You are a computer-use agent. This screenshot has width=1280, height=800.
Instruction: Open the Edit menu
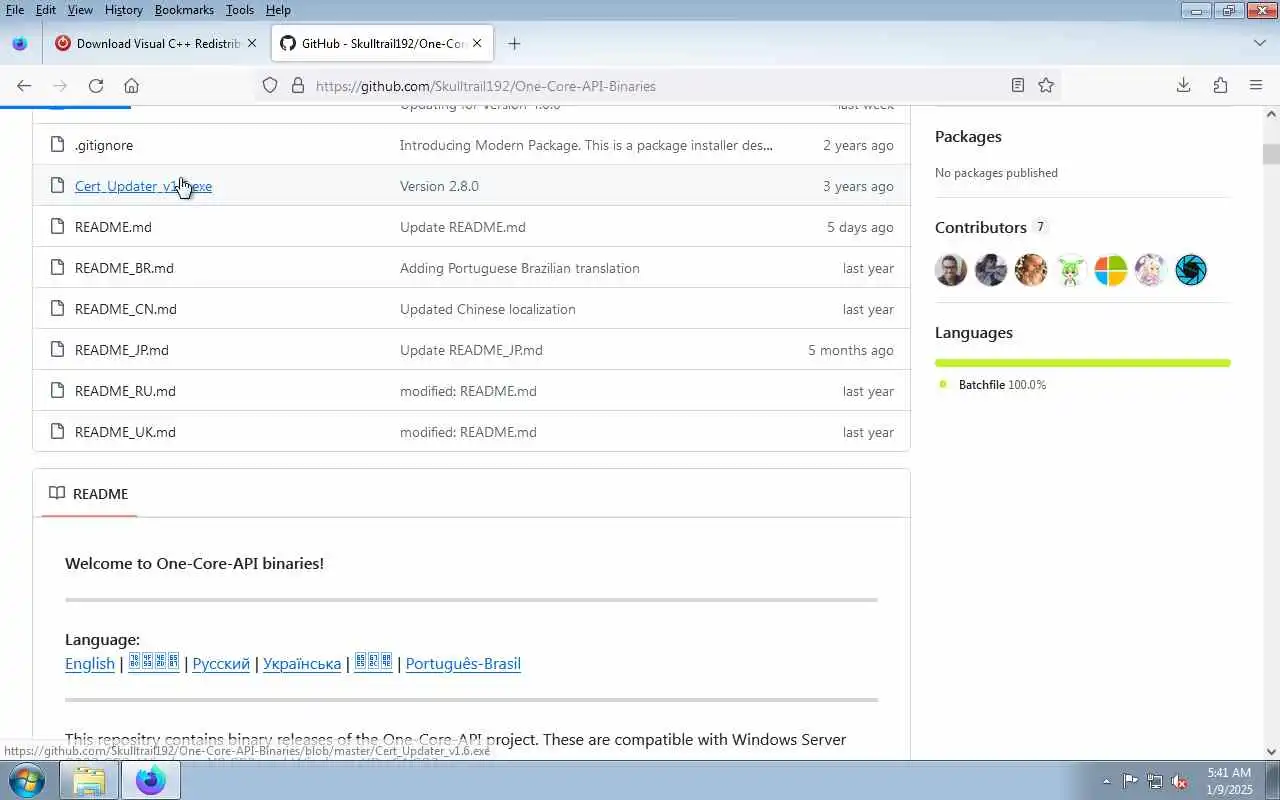point(46,10)
